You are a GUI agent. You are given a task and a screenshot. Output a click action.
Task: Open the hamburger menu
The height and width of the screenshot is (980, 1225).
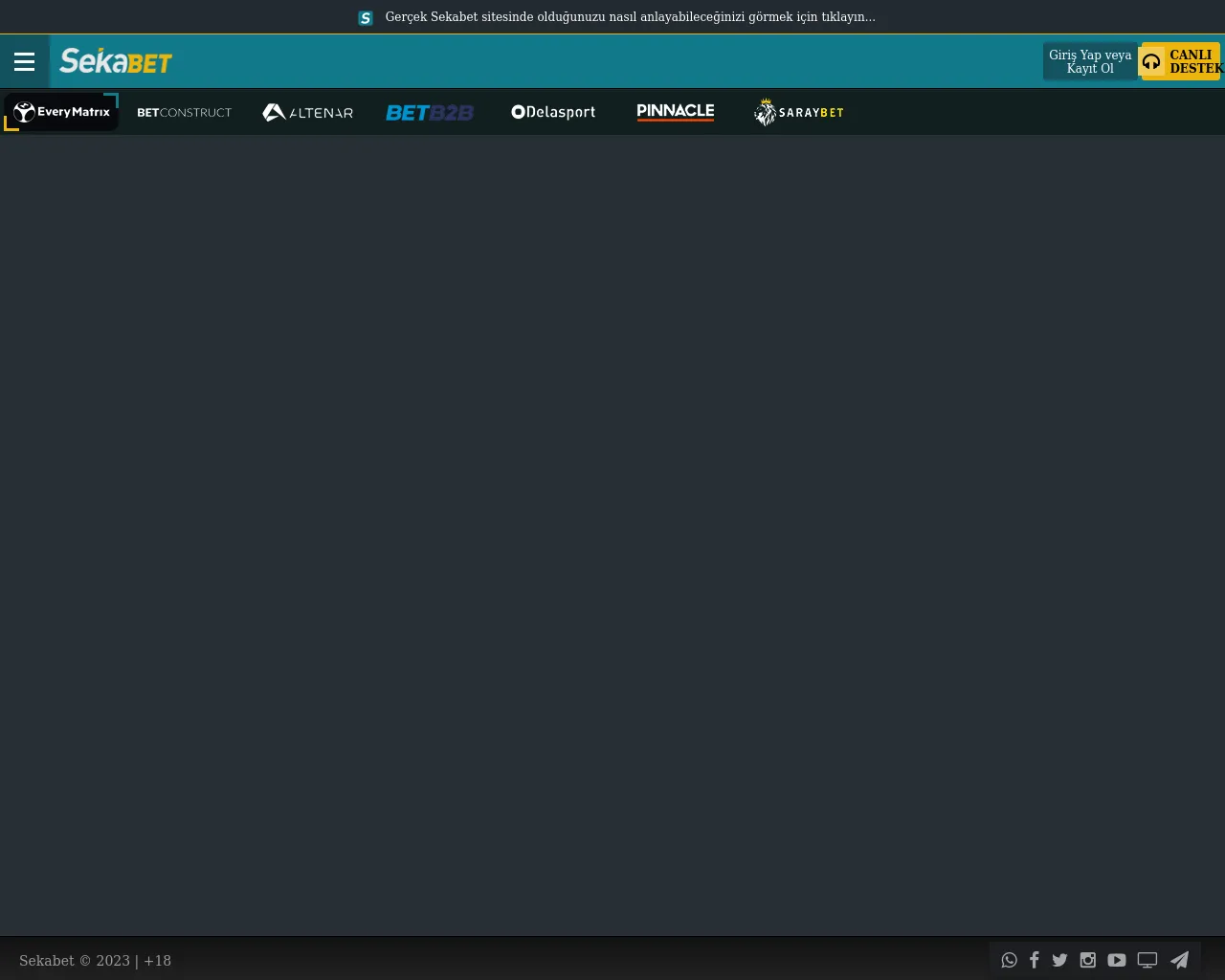click(24, 62)
